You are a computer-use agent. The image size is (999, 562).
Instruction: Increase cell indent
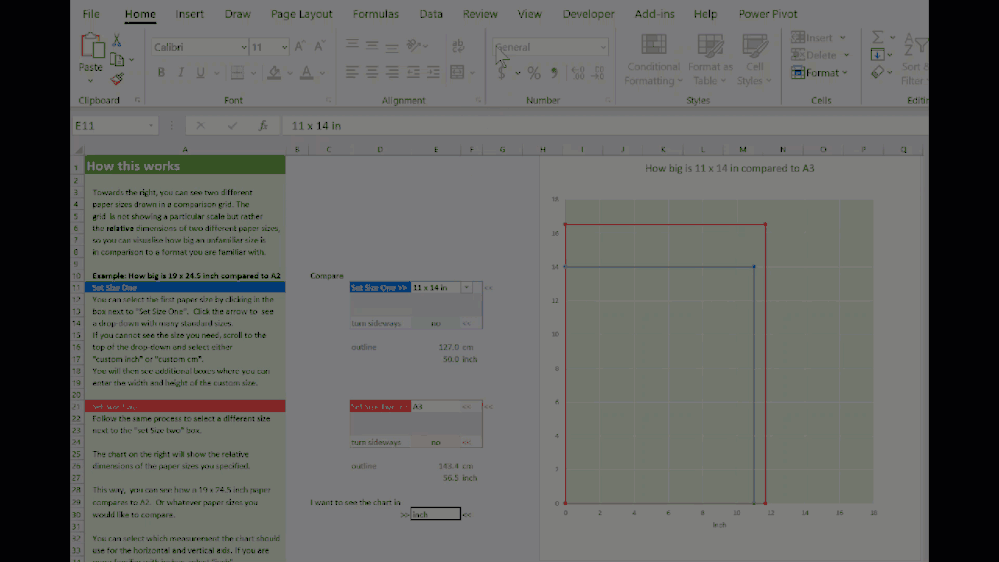(x=433, y=72)
